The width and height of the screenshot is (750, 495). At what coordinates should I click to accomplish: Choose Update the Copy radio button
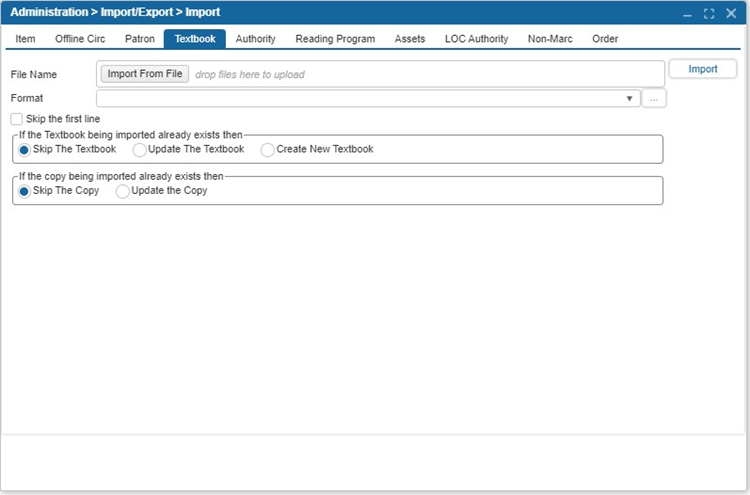[x=123, y=191]
